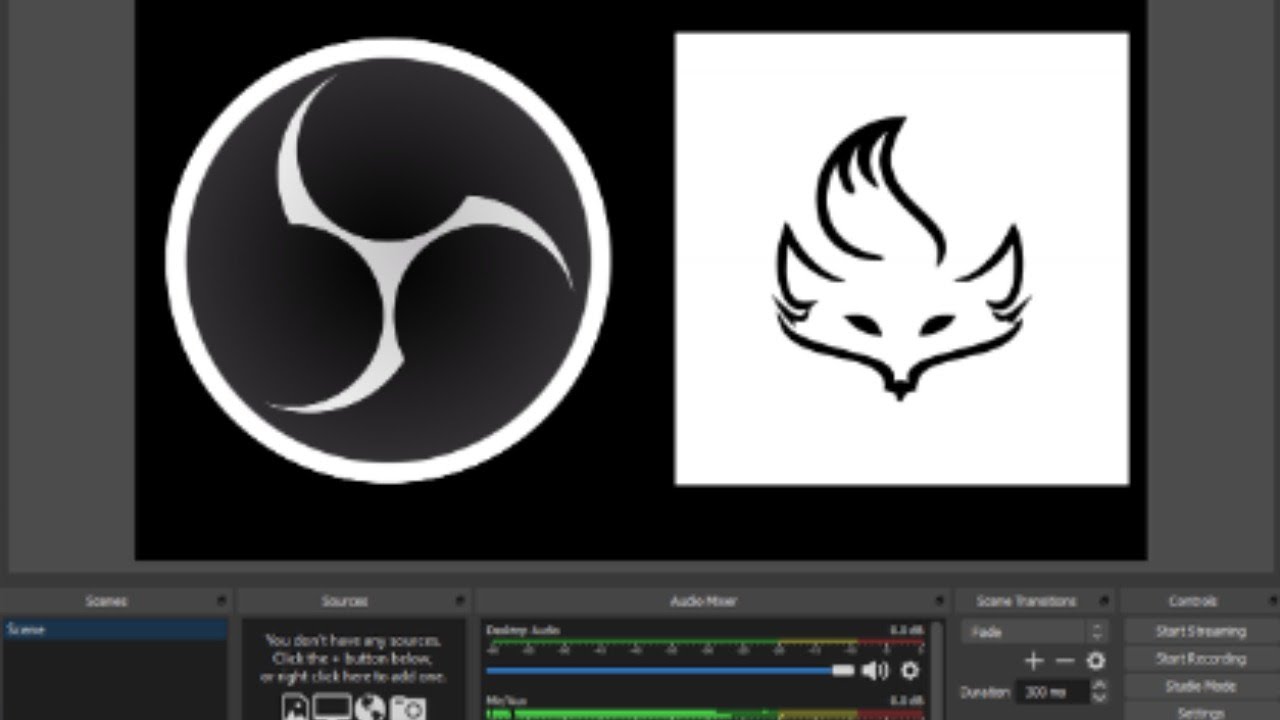
Task: Click the "Audio Mixer" panel title
Action: point(704,601)
